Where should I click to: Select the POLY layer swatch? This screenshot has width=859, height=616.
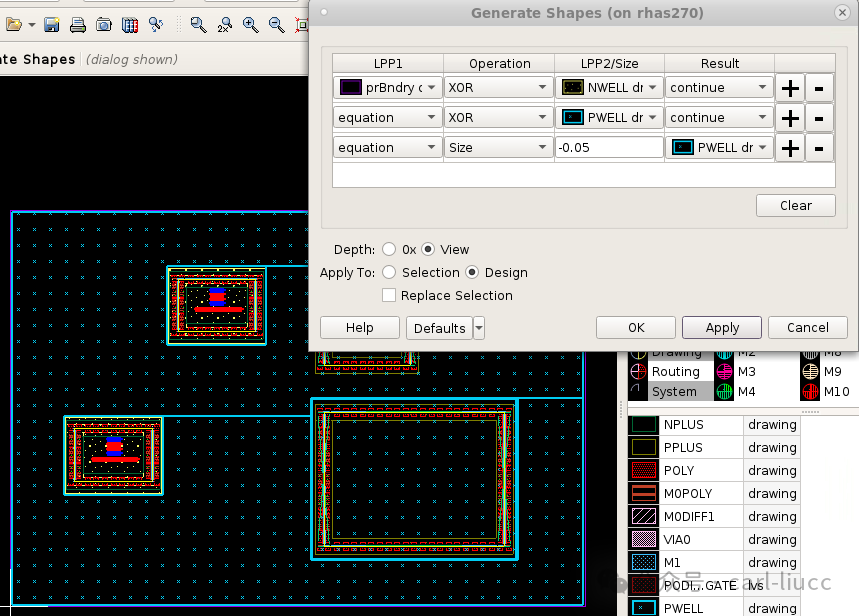[644, 471]
